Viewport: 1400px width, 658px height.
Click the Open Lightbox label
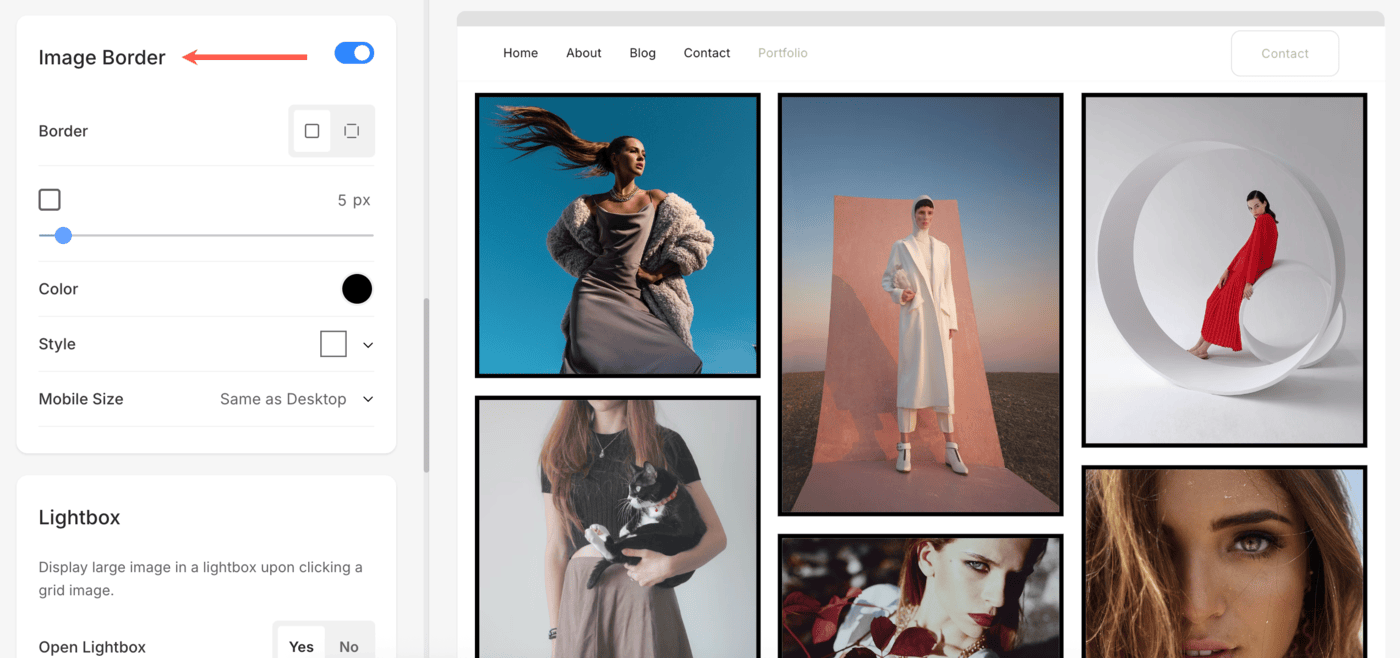point(92,647)
